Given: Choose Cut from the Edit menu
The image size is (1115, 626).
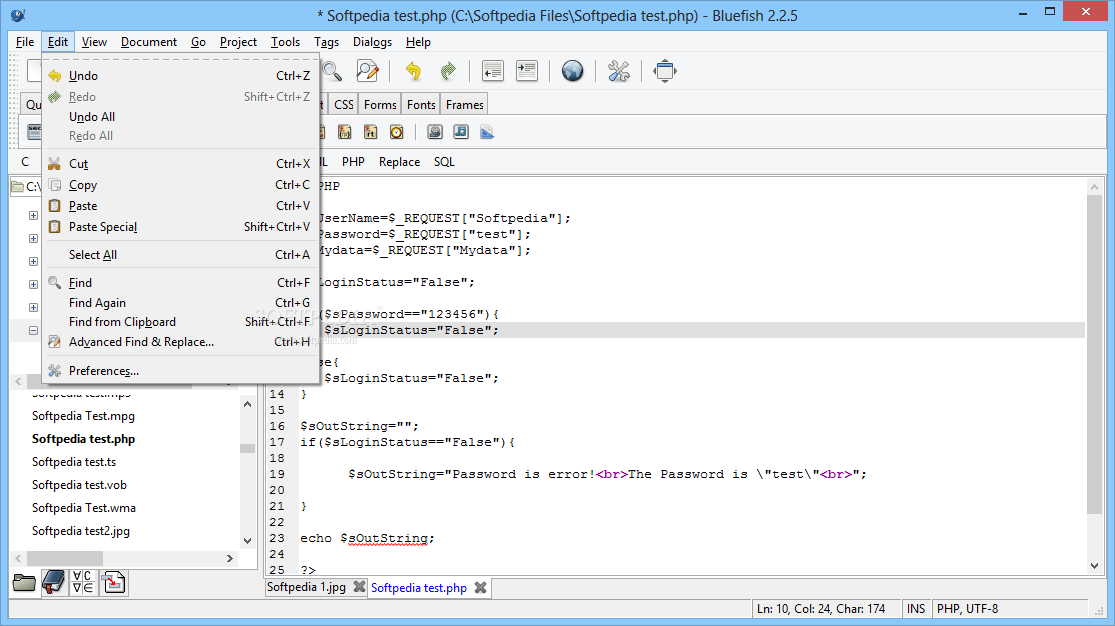Looking at the screenshot, I should (x=180, y=164).
